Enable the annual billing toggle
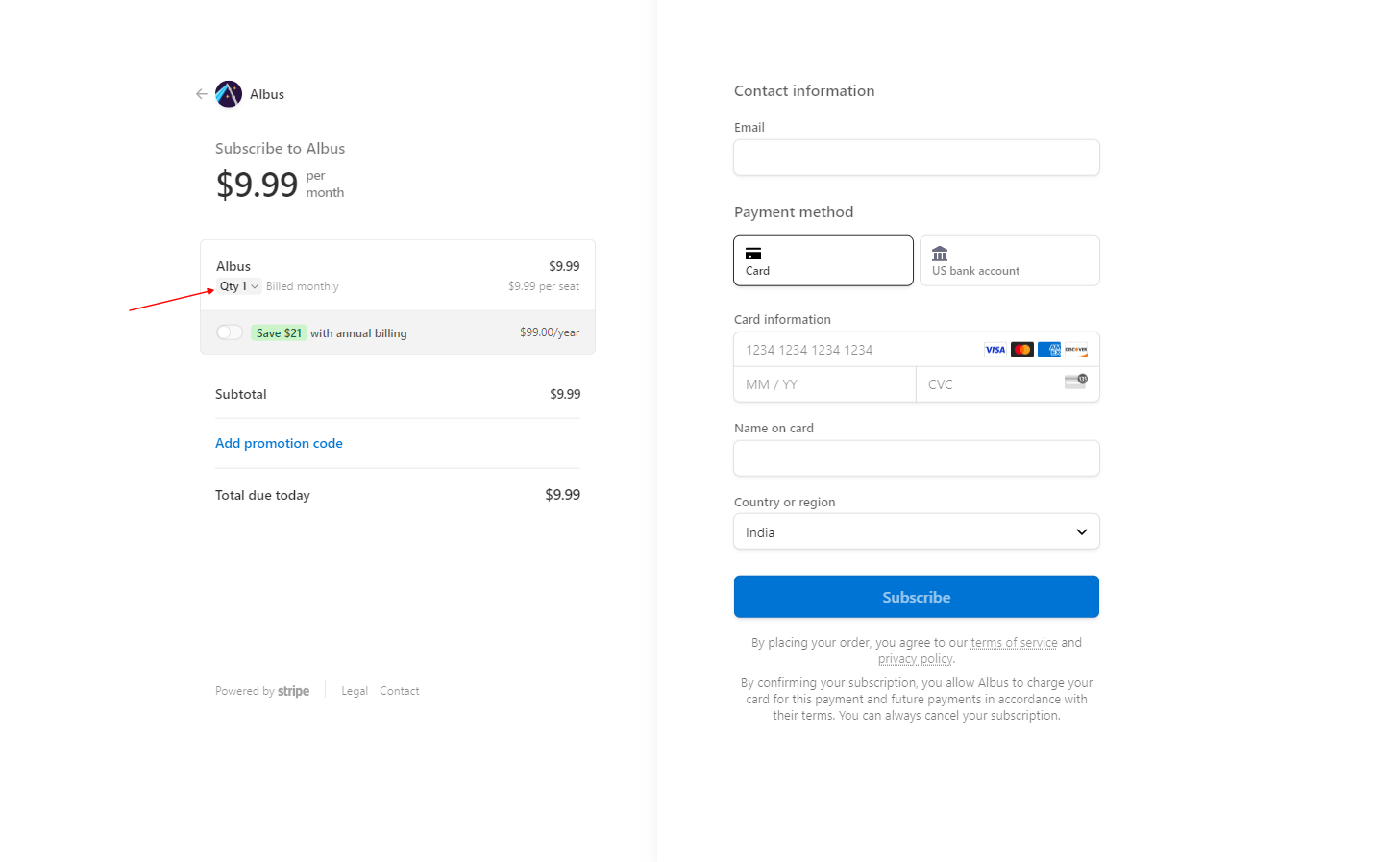1400x862 pixels. (230, 332)
